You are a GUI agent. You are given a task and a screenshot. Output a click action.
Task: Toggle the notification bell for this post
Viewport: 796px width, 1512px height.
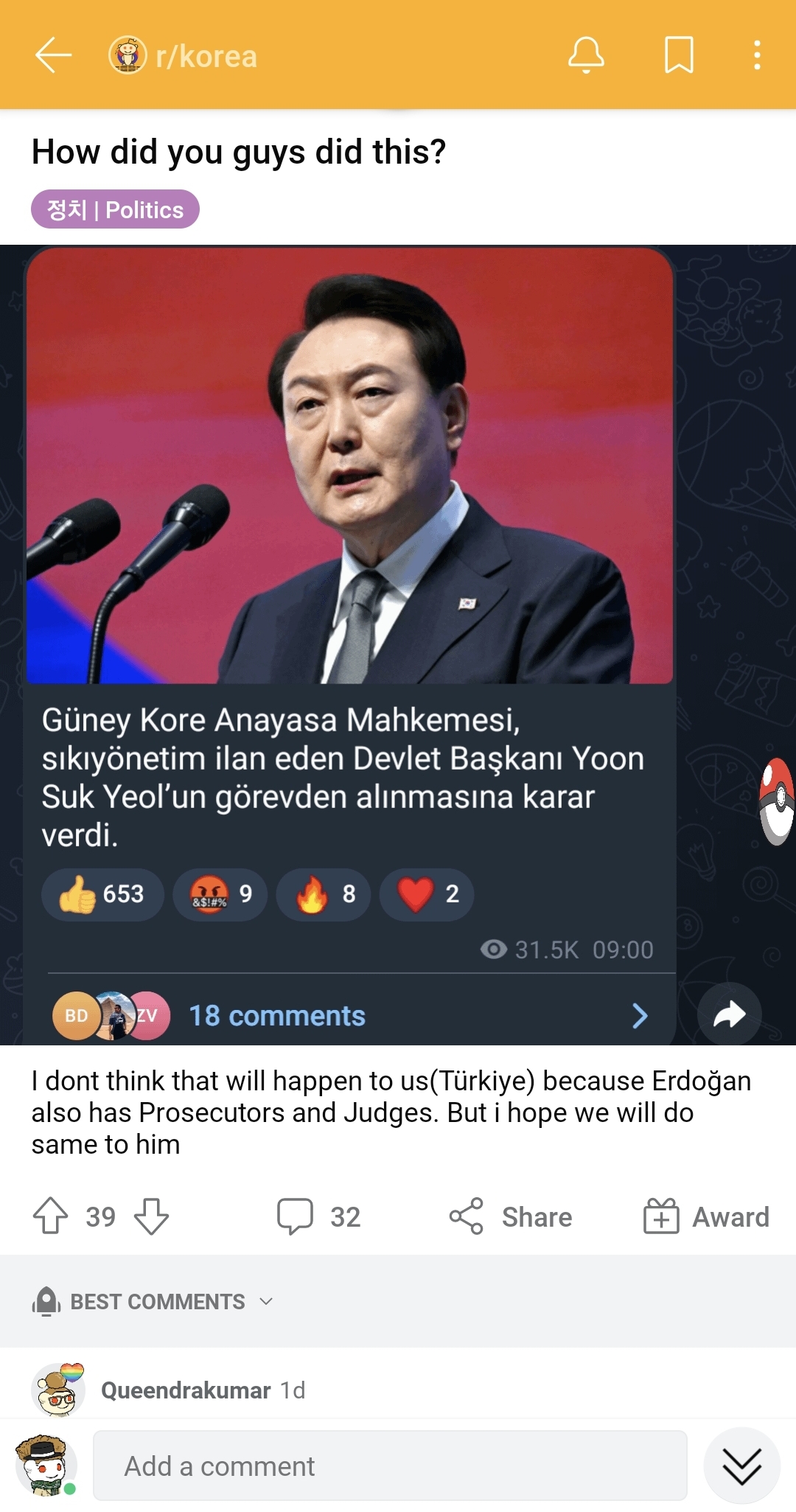point(586,55)
